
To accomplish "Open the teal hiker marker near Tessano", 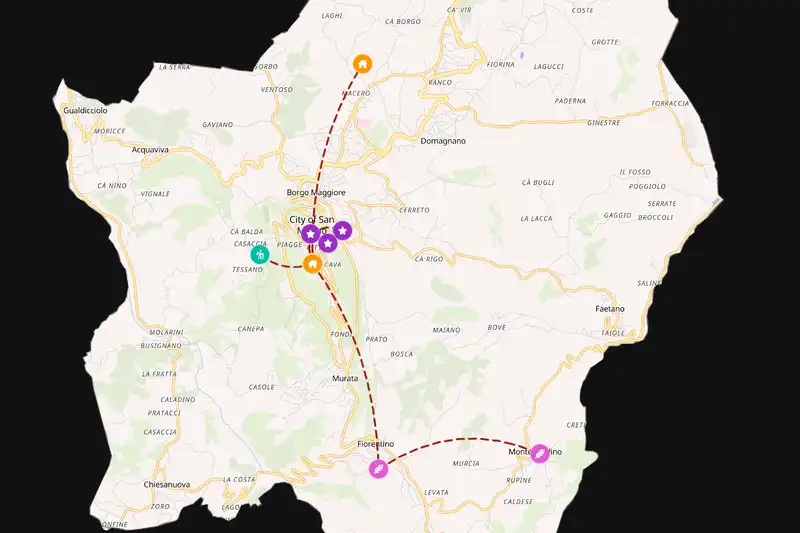I will point(260,255).
